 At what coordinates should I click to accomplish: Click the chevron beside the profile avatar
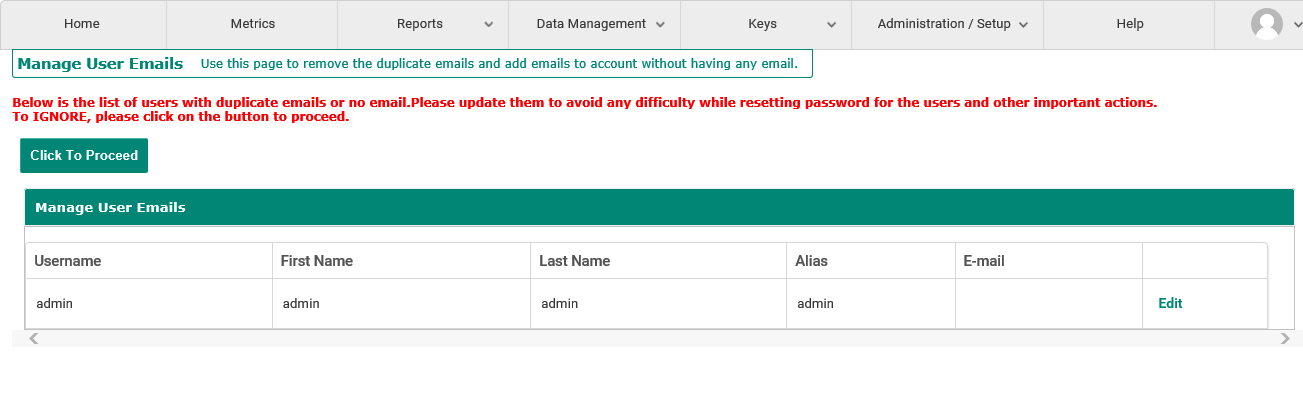click(x=1295, y=24)
